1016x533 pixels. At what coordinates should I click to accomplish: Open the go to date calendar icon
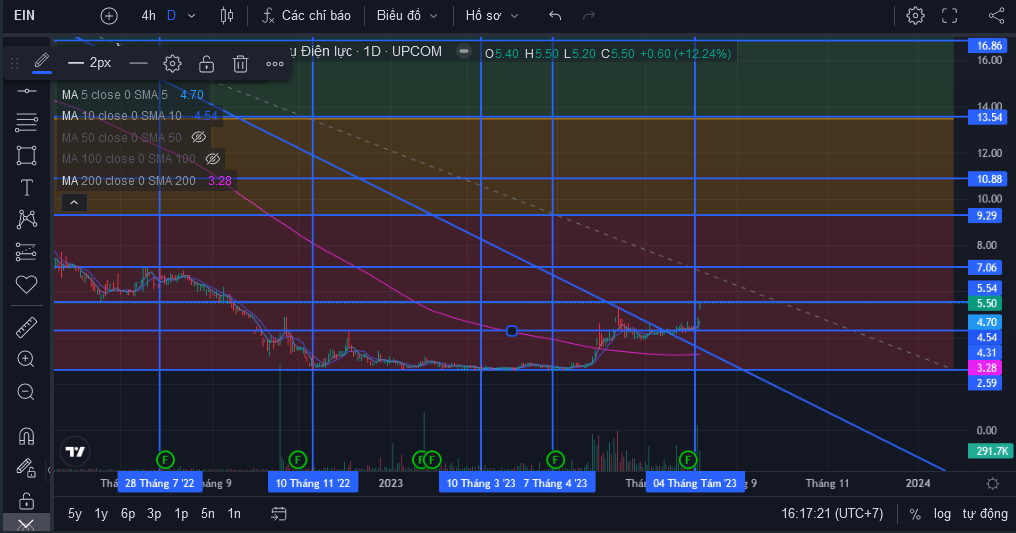[279, 514]
